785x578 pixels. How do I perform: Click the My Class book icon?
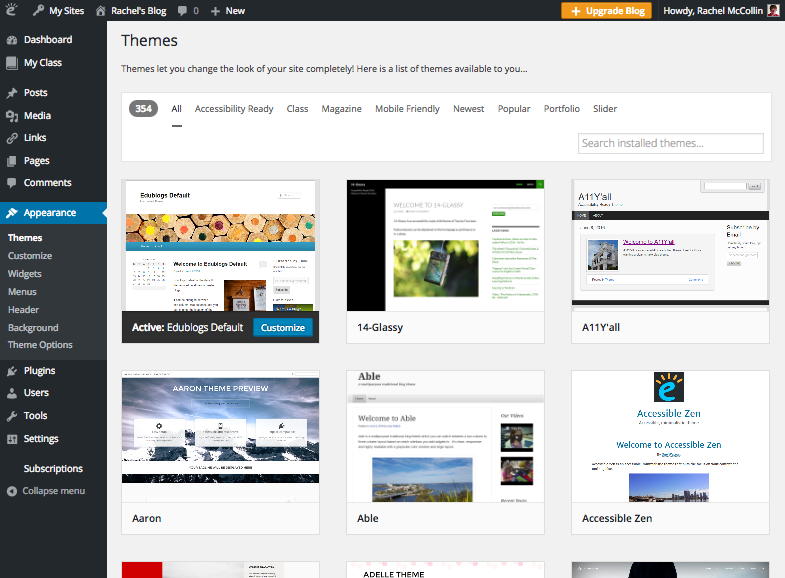(x=12, y=63)
